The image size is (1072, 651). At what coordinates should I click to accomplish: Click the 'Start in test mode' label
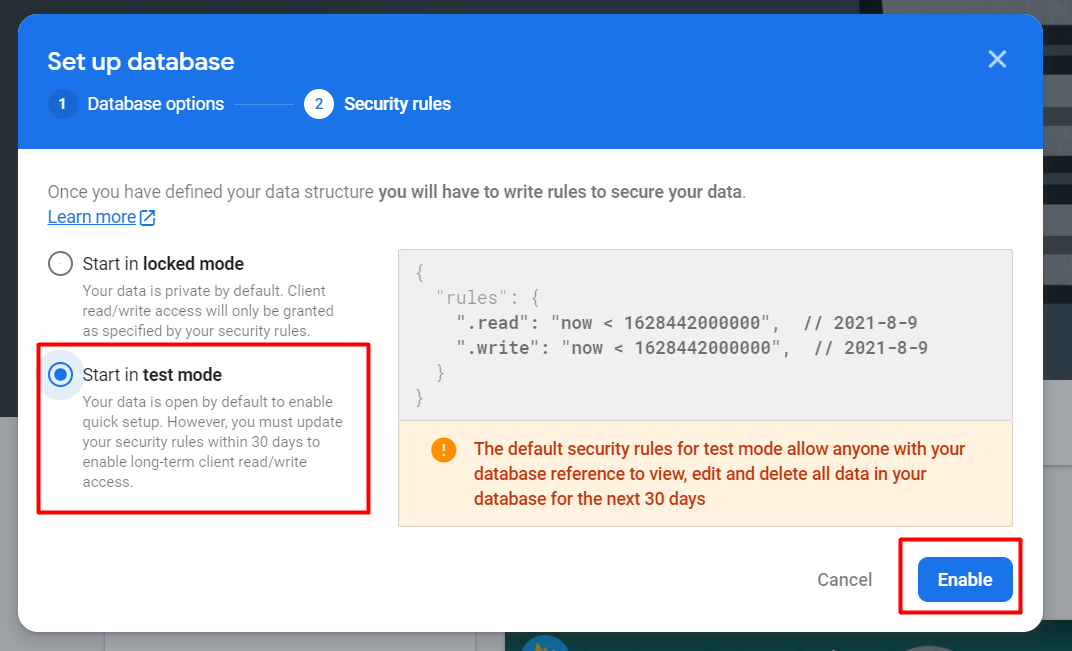152,375
